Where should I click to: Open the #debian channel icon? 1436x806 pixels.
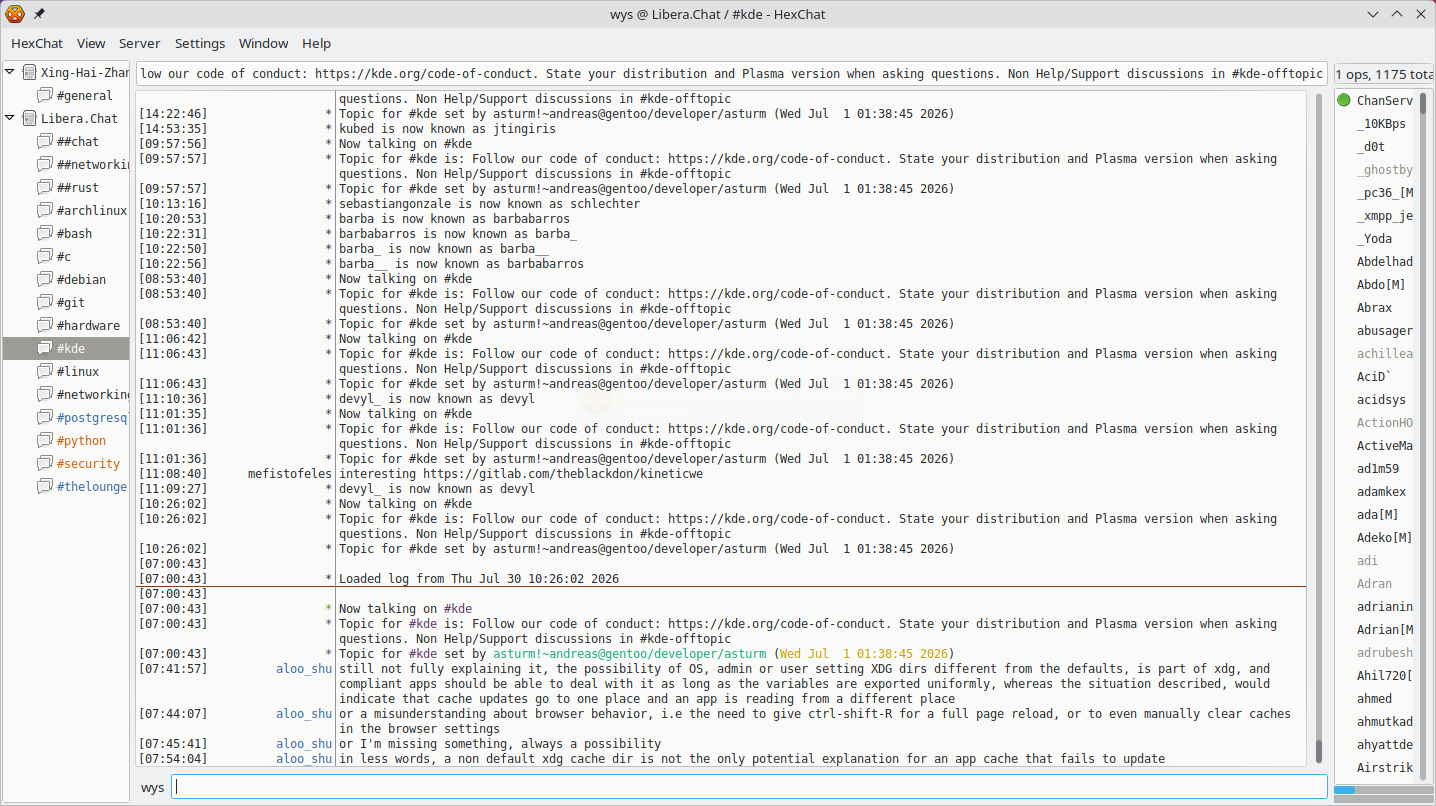44,280
